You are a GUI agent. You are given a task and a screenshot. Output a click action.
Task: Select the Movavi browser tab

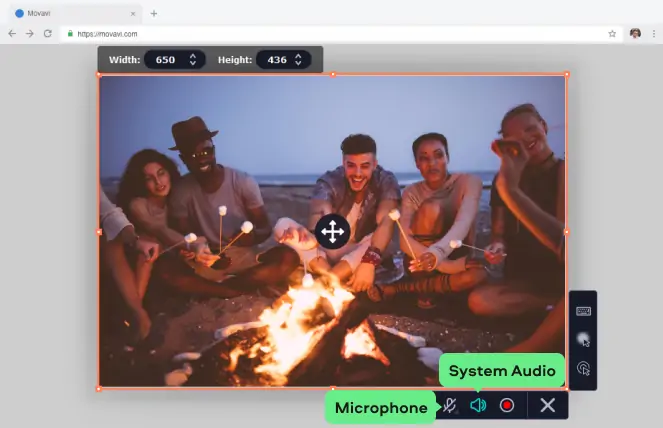coord(75,14)
